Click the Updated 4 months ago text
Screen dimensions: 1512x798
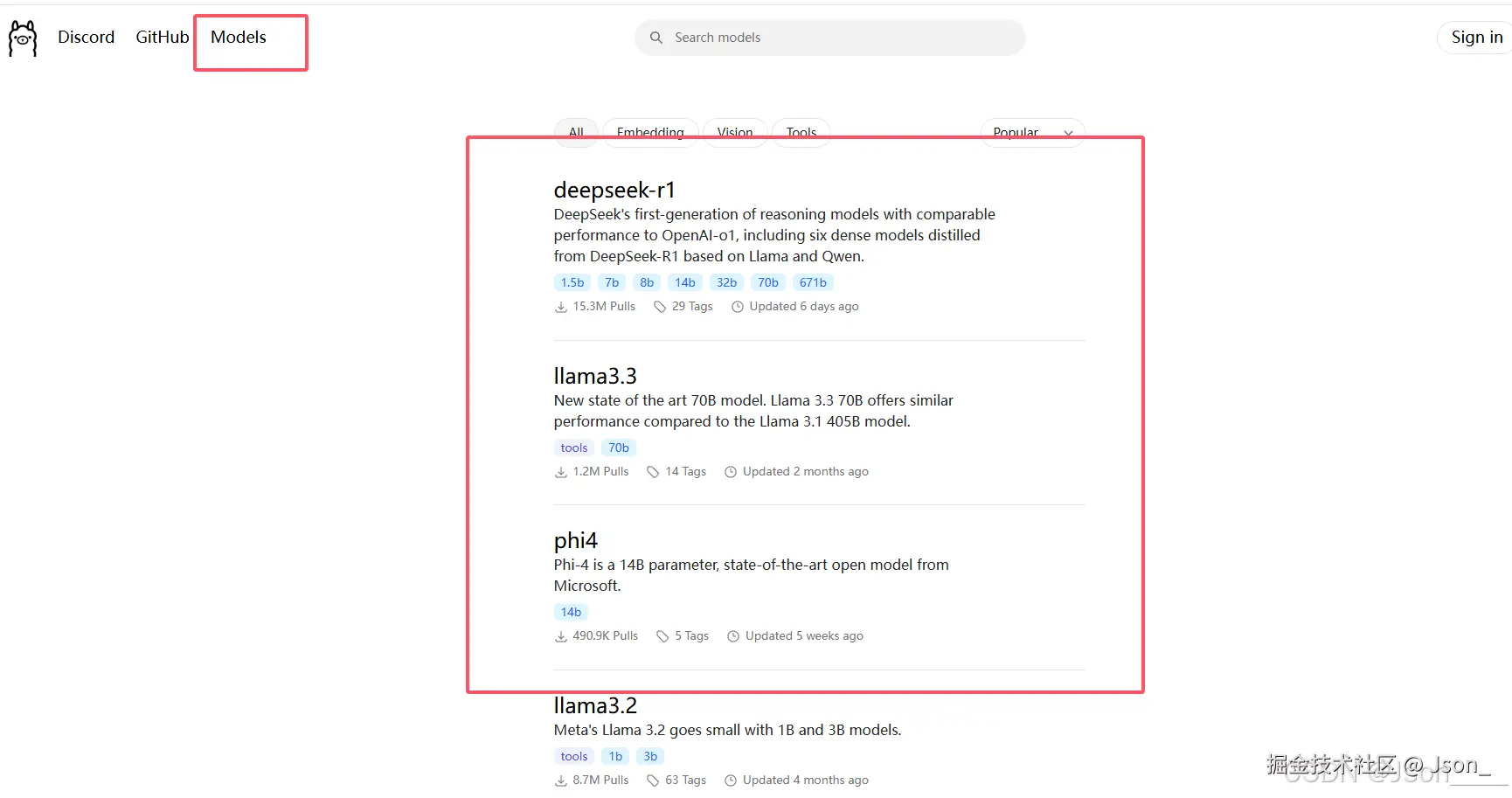[806, 781]
